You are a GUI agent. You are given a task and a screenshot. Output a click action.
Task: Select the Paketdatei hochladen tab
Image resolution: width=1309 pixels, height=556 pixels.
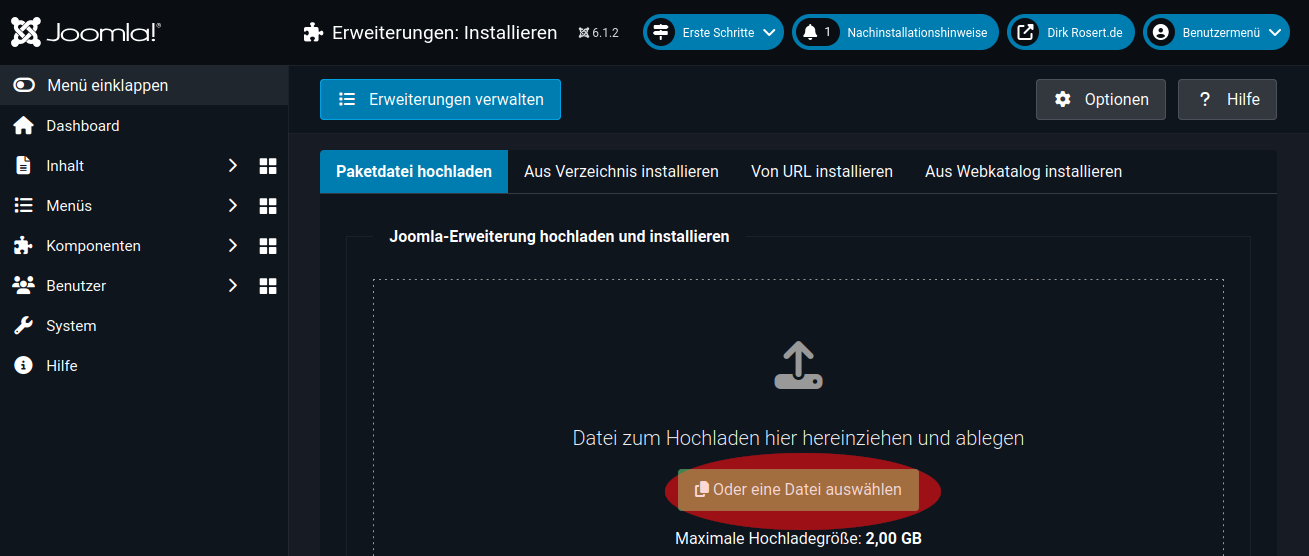pyautogui.click(x=414, y=171)
